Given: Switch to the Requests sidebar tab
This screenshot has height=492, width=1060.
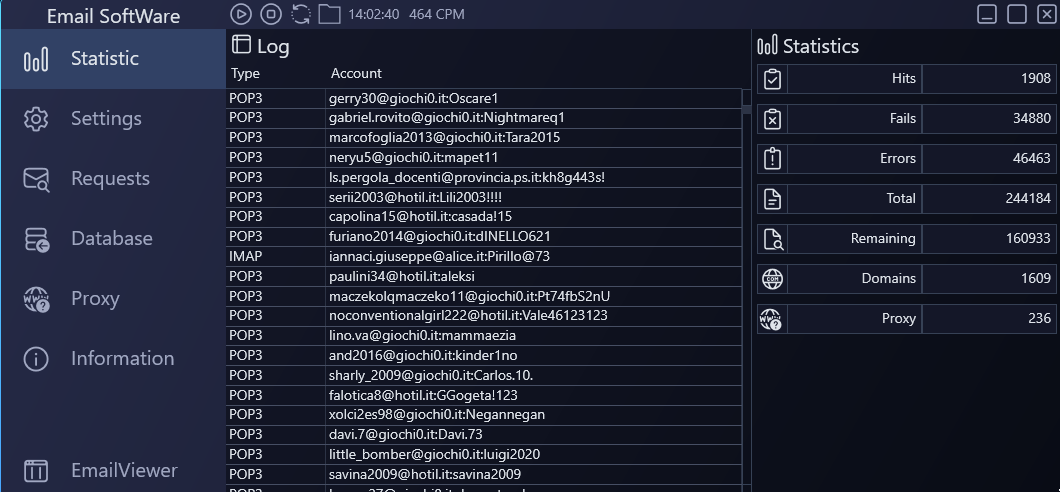Looking at the screenshot, I should coord(110,179).
